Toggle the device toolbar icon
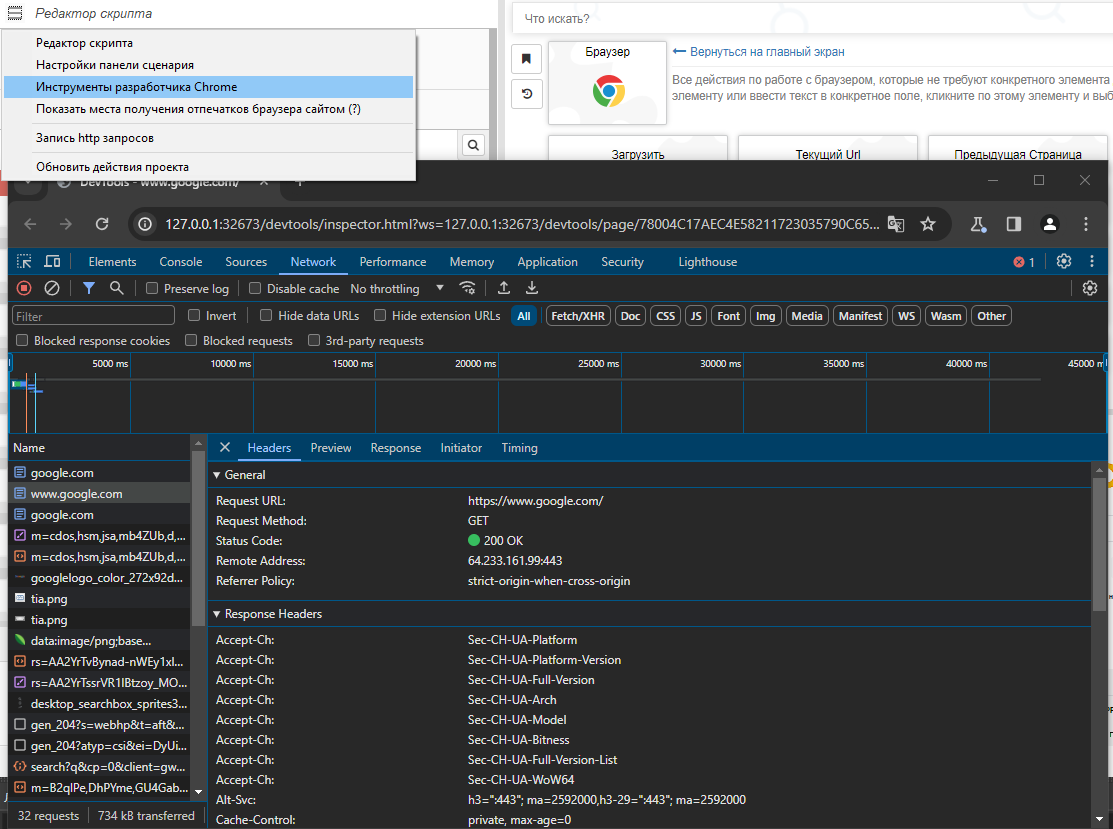1113x829 pixels. coord(52,262)
